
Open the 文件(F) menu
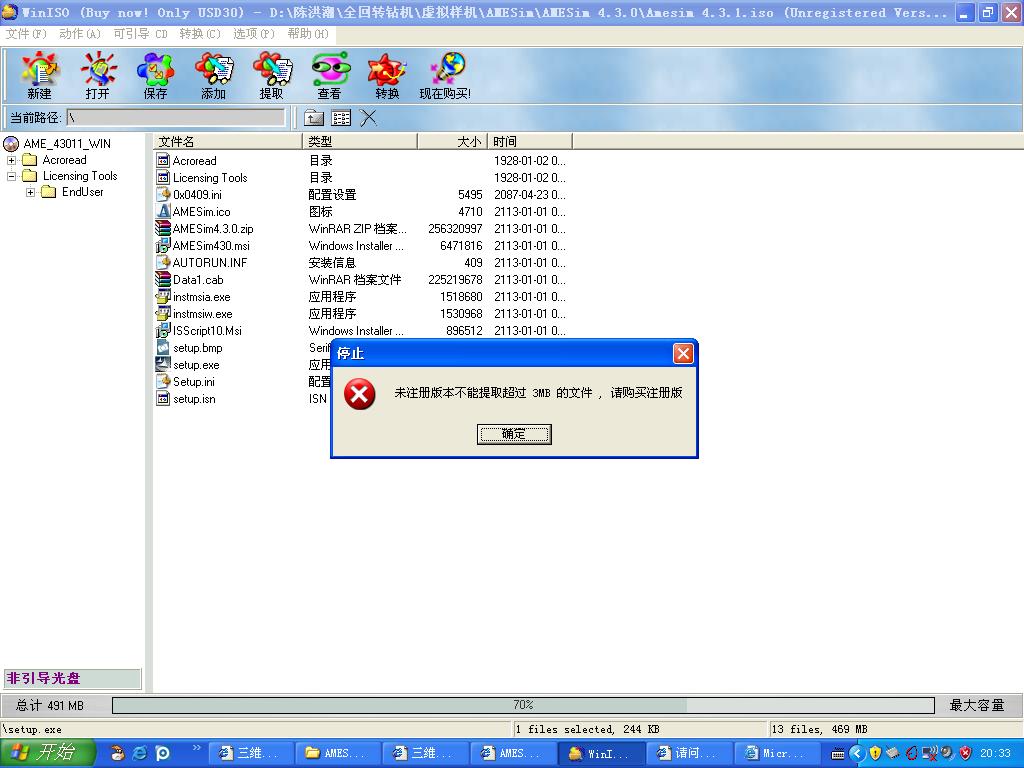[26, 34]
